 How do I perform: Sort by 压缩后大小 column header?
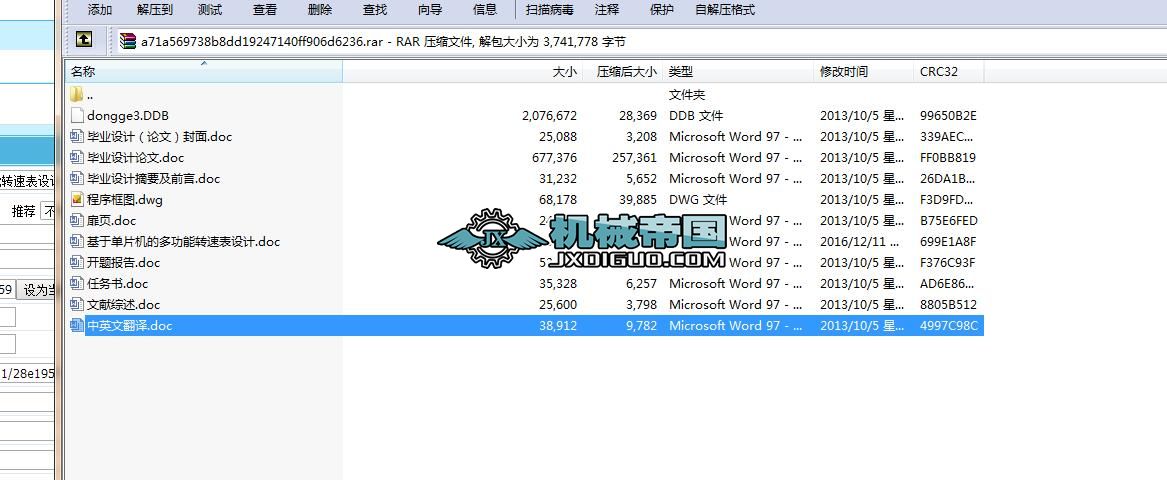pyautogui.click(x=624, y=71)
